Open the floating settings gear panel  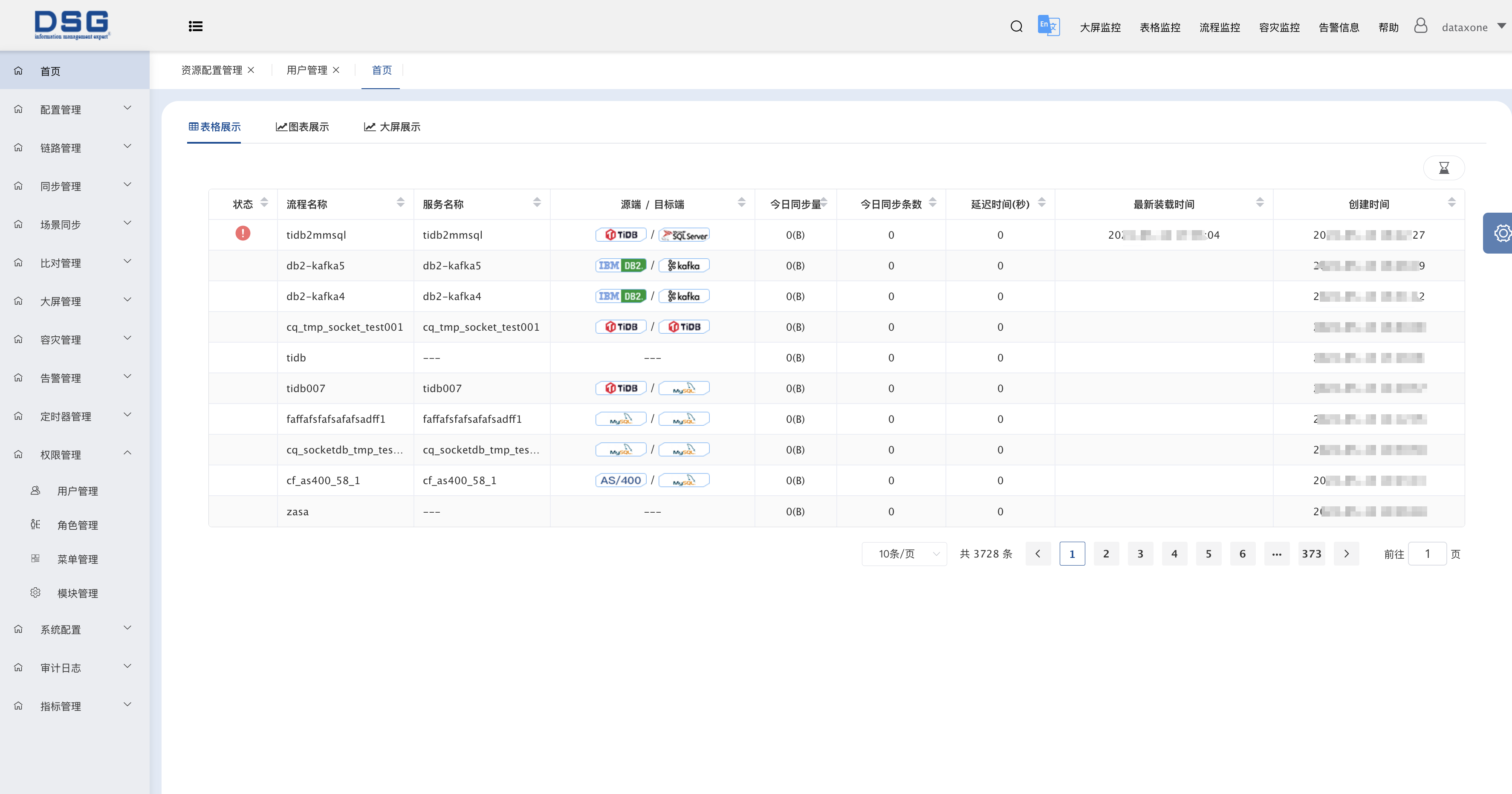click(x=1501, y=233)
